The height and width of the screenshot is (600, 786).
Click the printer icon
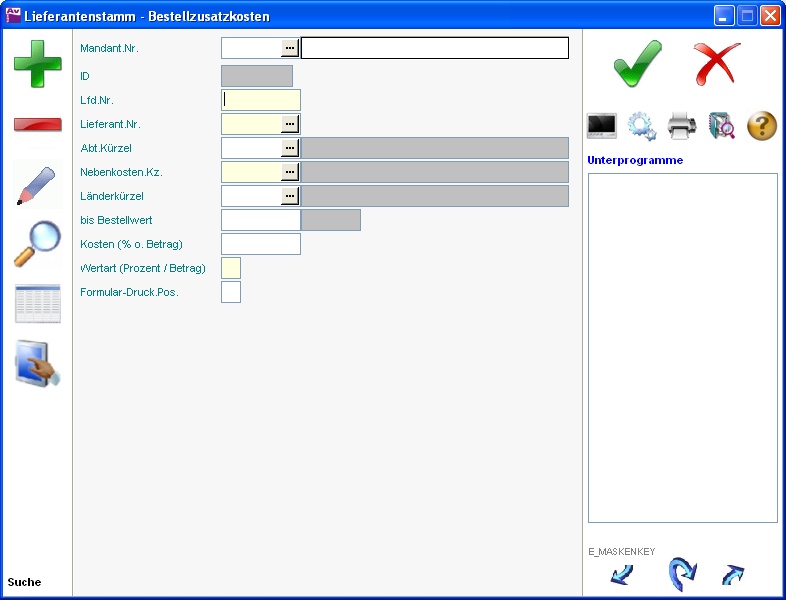[x=682, y=126]
